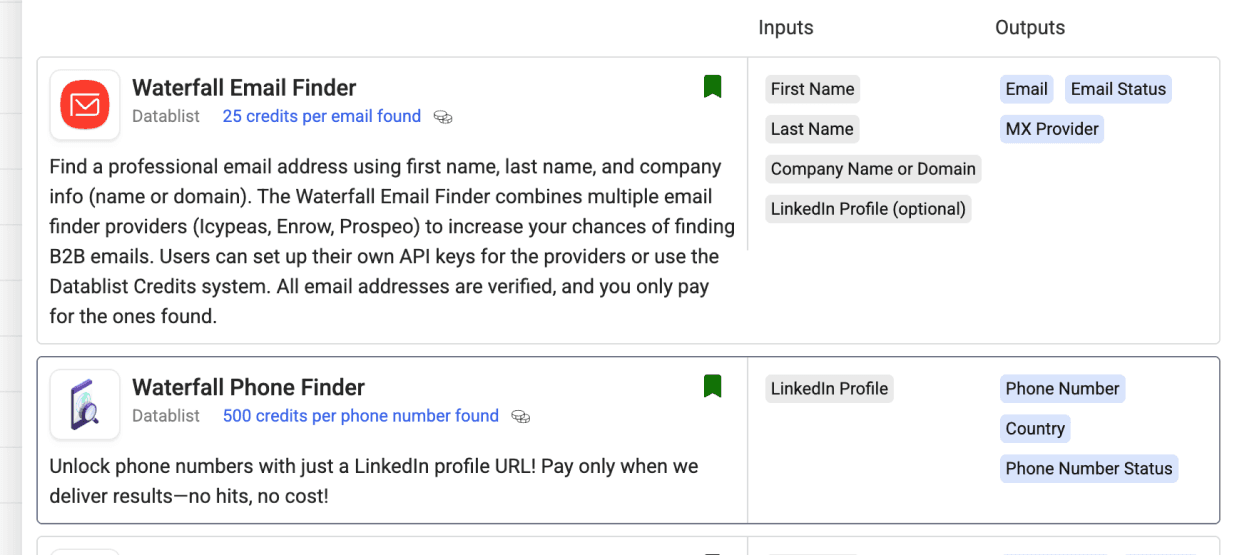Click the MX Provider output tag

tap(1052, 129)
